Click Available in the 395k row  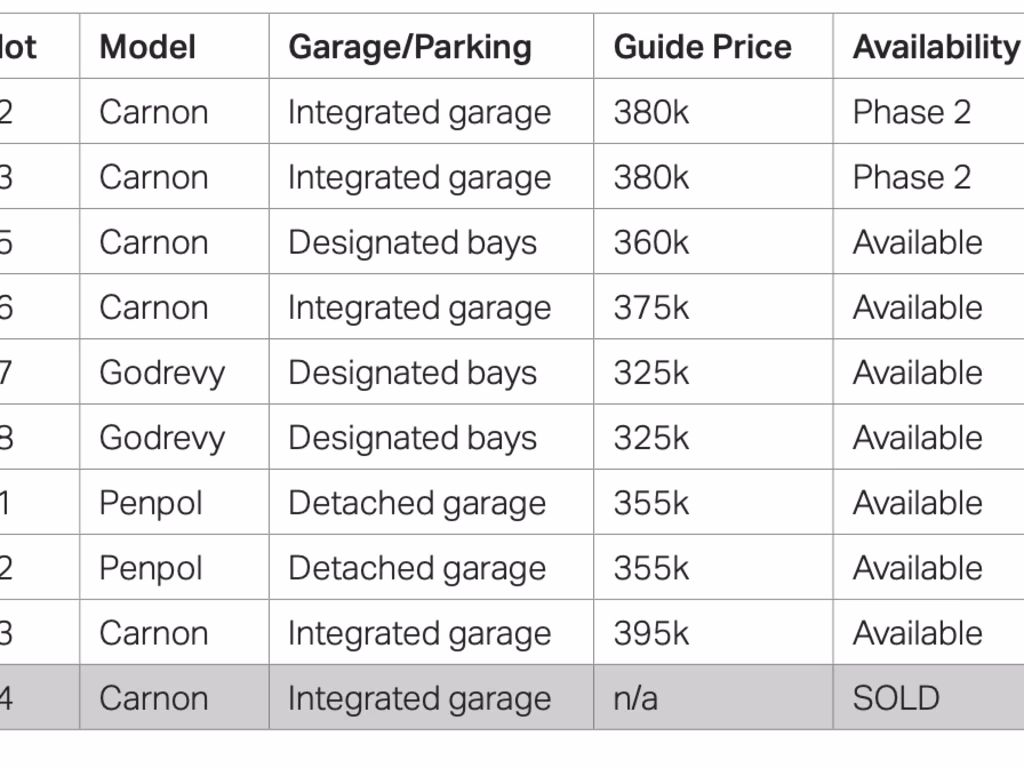pos(917,633)
